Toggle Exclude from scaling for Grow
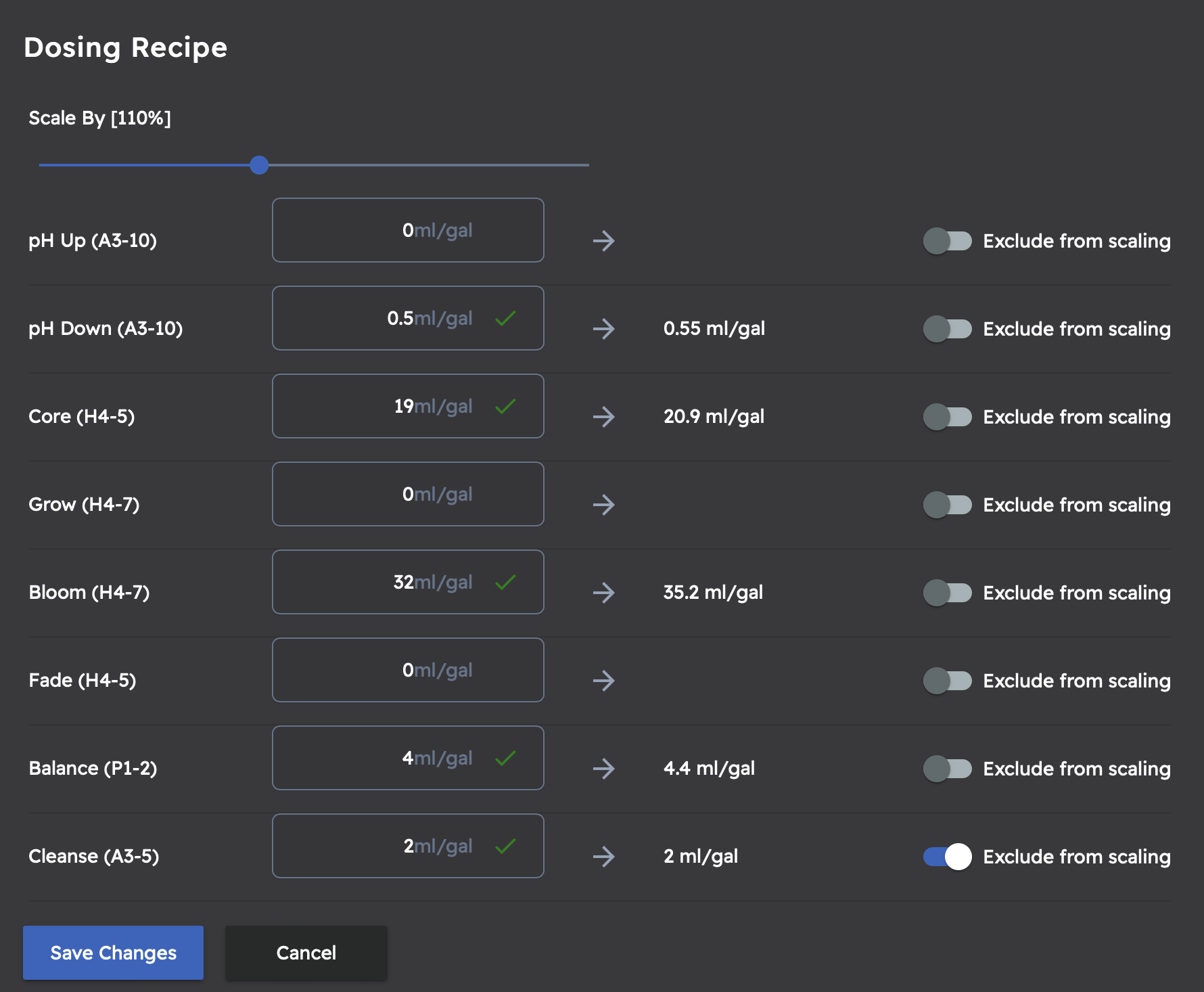The image size is (1204, 992). point(947,505)
